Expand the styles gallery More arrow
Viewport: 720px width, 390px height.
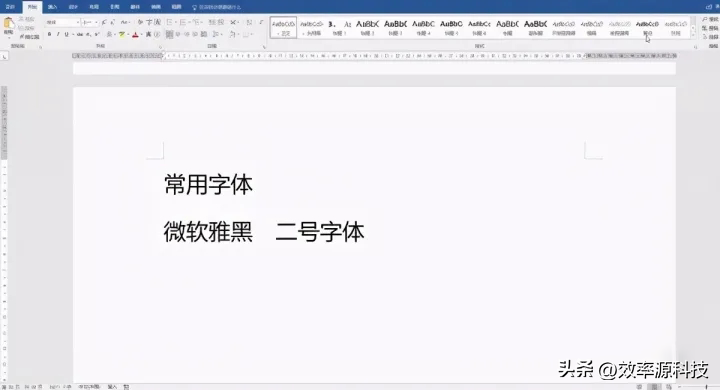click(693, 36)
